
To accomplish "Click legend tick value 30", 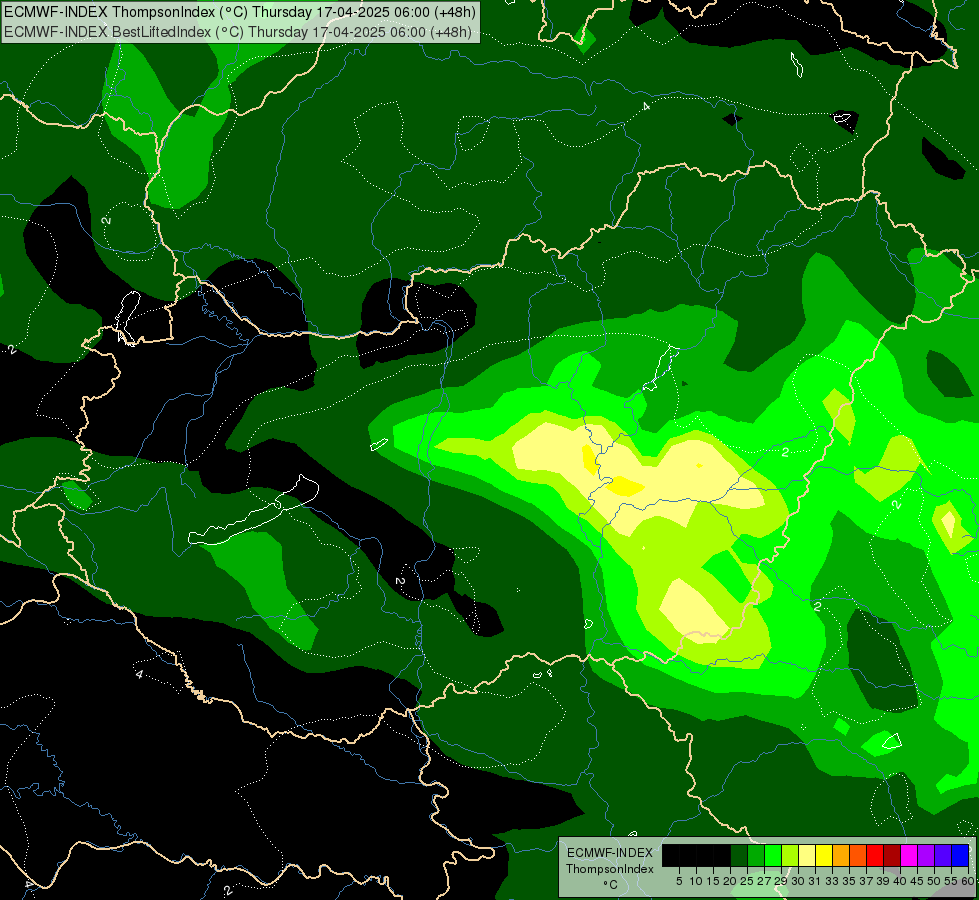I will [798, 881].
